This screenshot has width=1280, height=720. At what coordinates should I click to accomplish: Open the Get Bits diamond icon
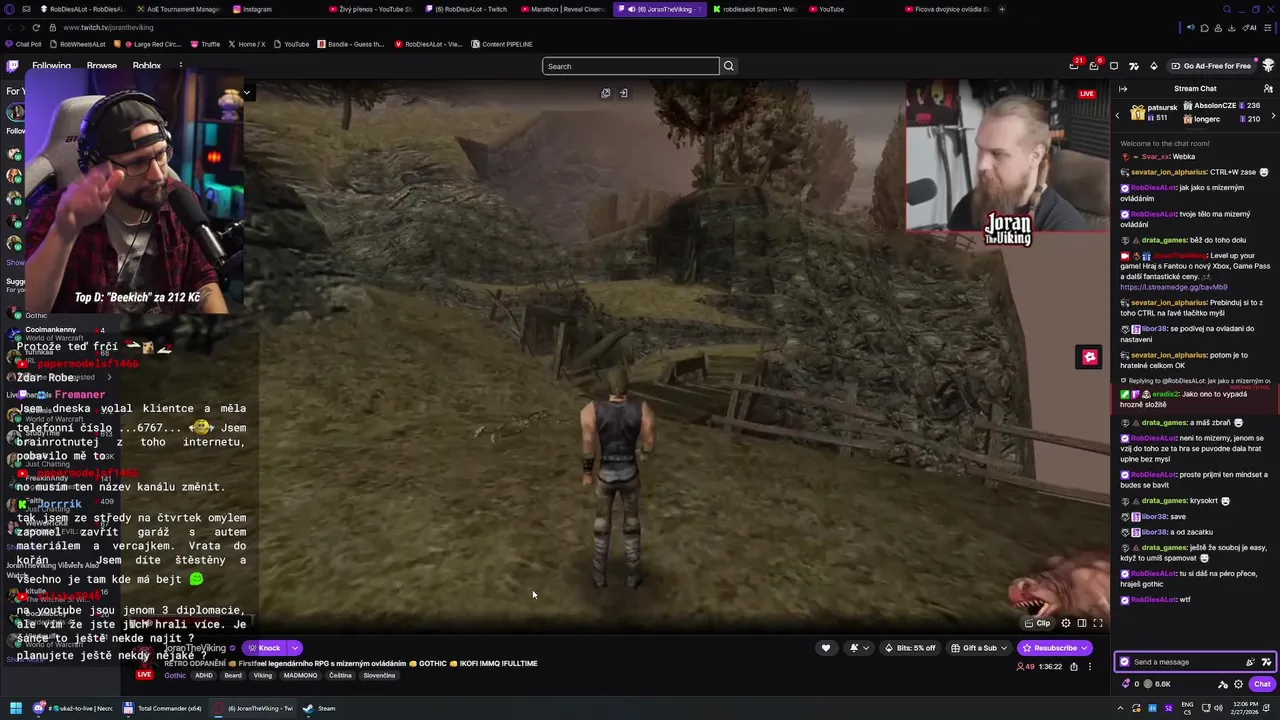point(1154,66)
